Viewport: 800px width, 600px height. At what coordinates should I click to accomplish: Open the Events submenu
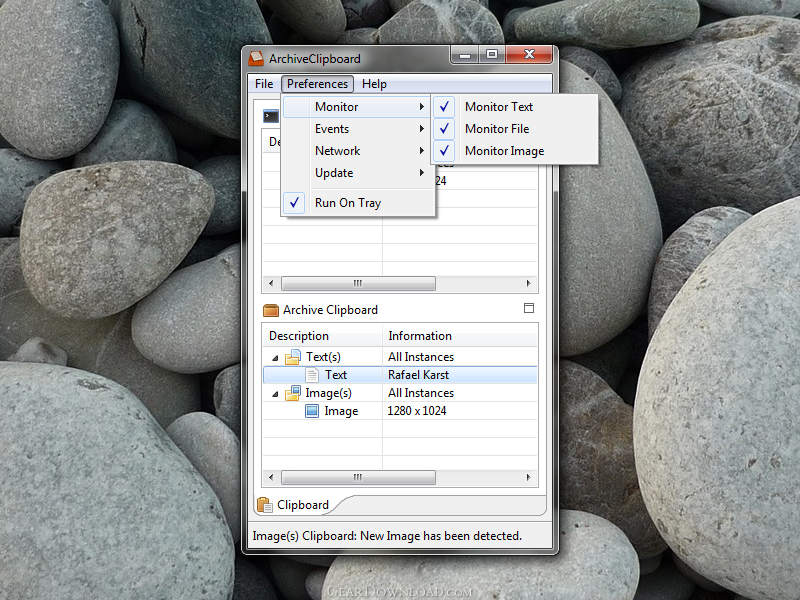coord(358,129)
